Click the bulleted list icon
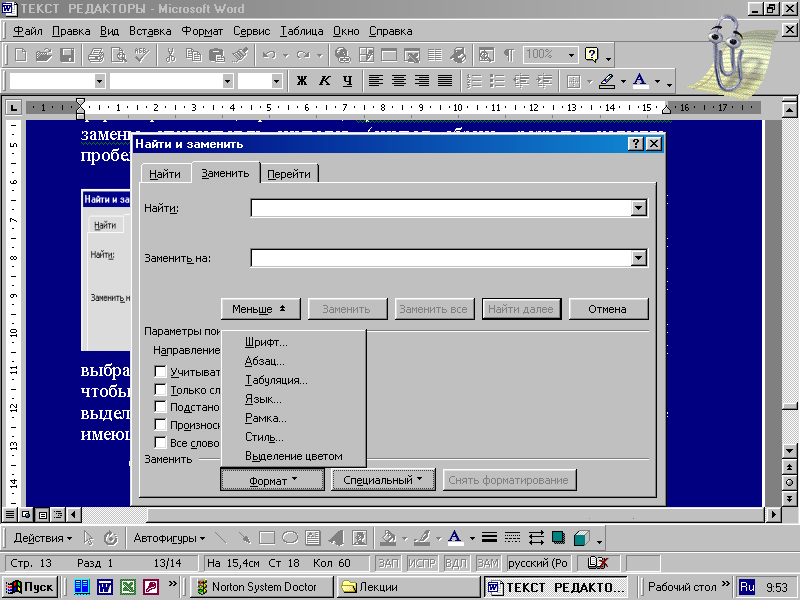The width and height of the screenshot is (800, 600). 497,81
